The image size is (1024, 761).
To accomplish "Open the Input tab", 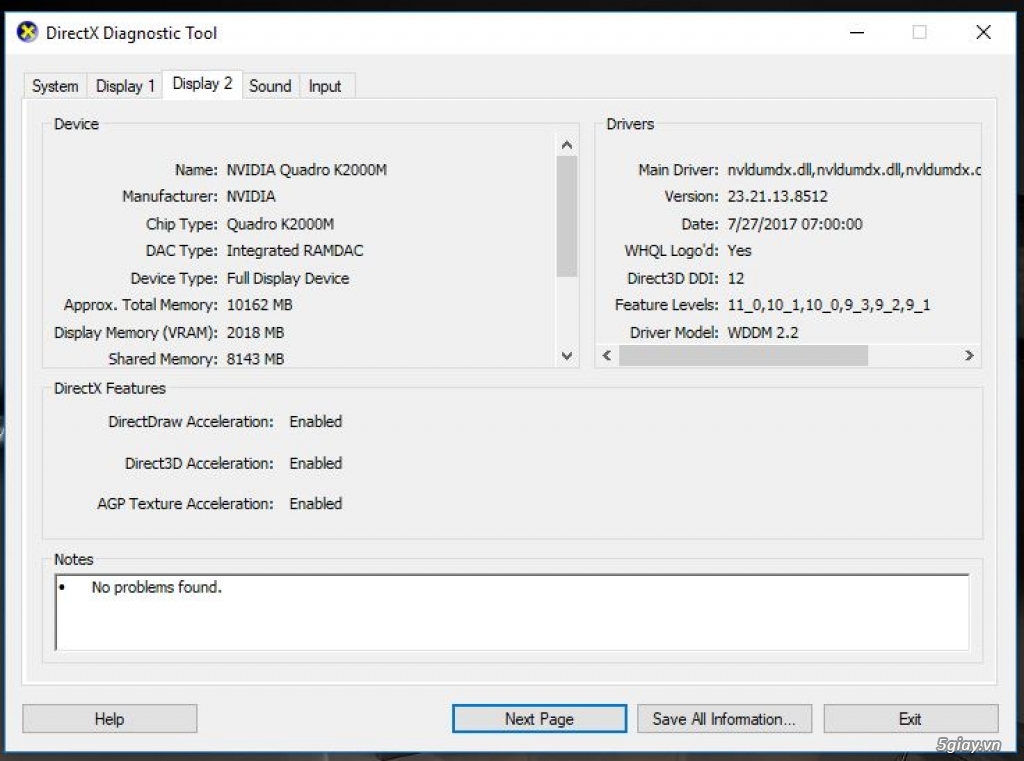I will pos(325,86).
